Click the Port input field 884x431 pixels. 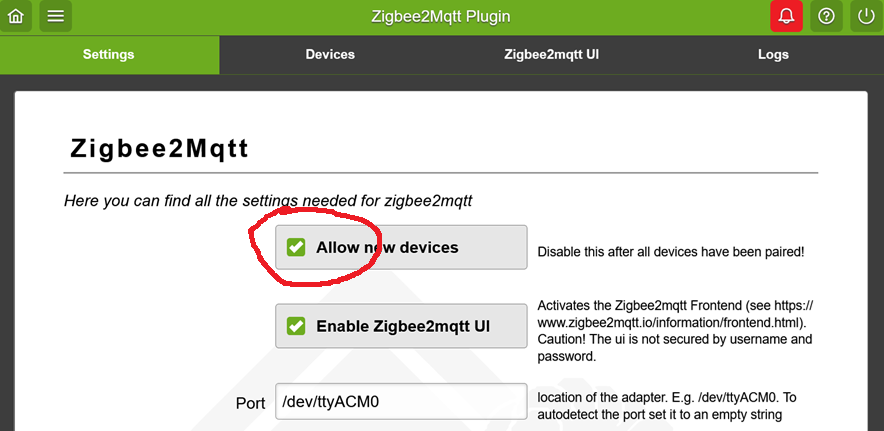click(x=400, y=403)
